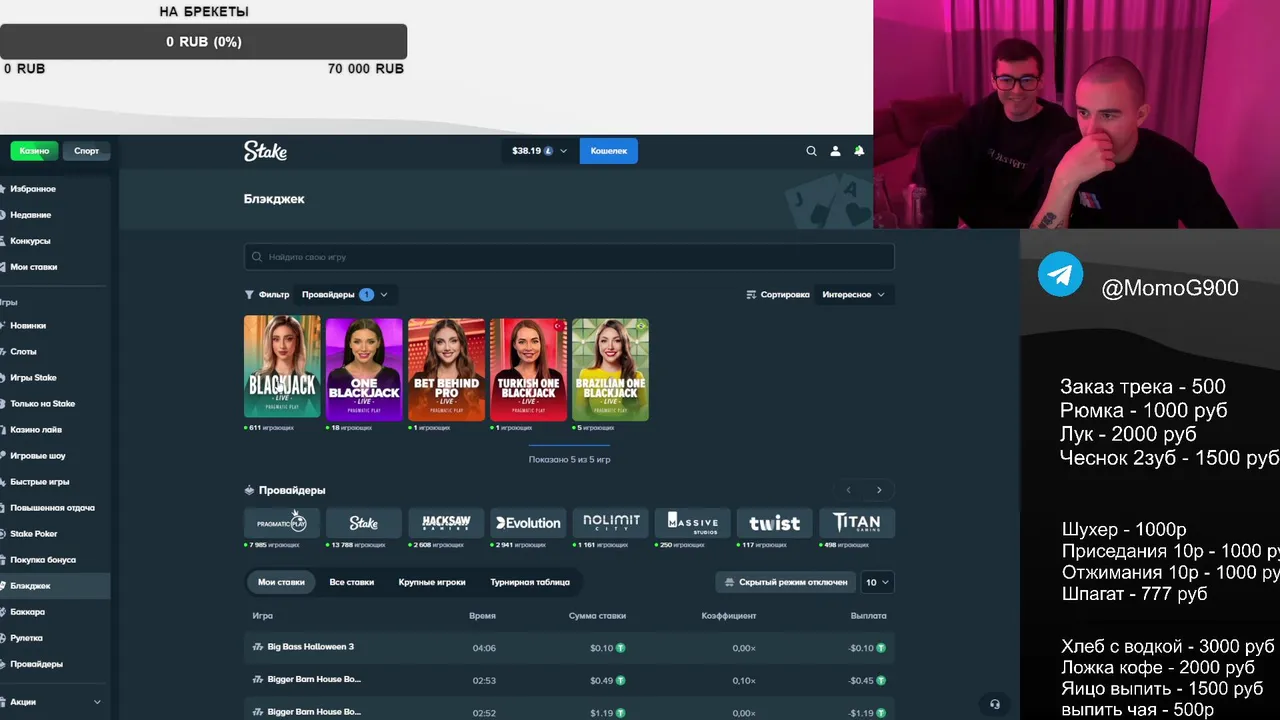Select Evolution provider tile
The height and width of the screenshot is (720, 1280).
tap(528, 523)
